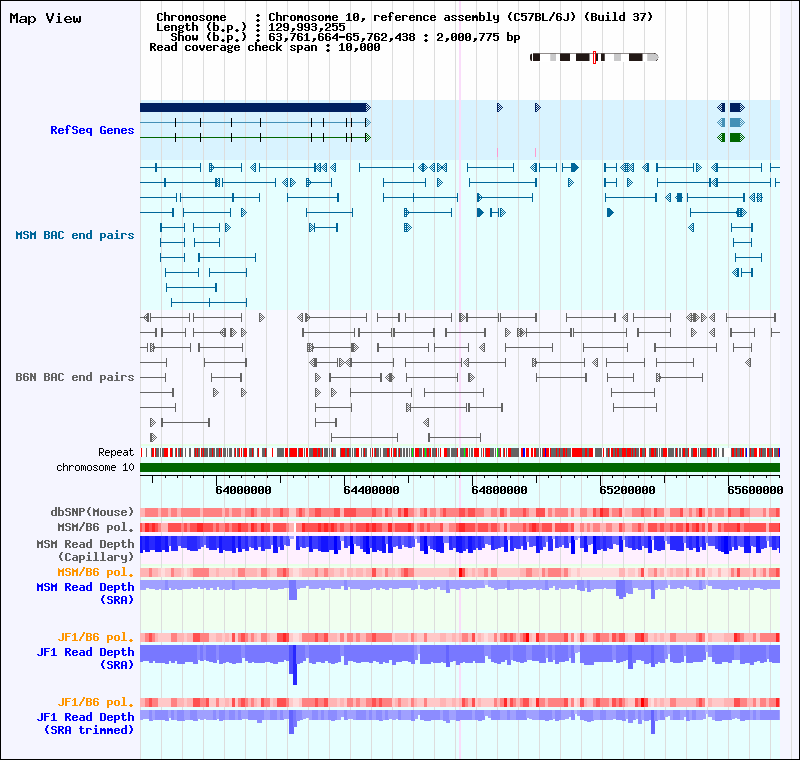Select the green RefSeq transcript line with exons

(255, 137)
